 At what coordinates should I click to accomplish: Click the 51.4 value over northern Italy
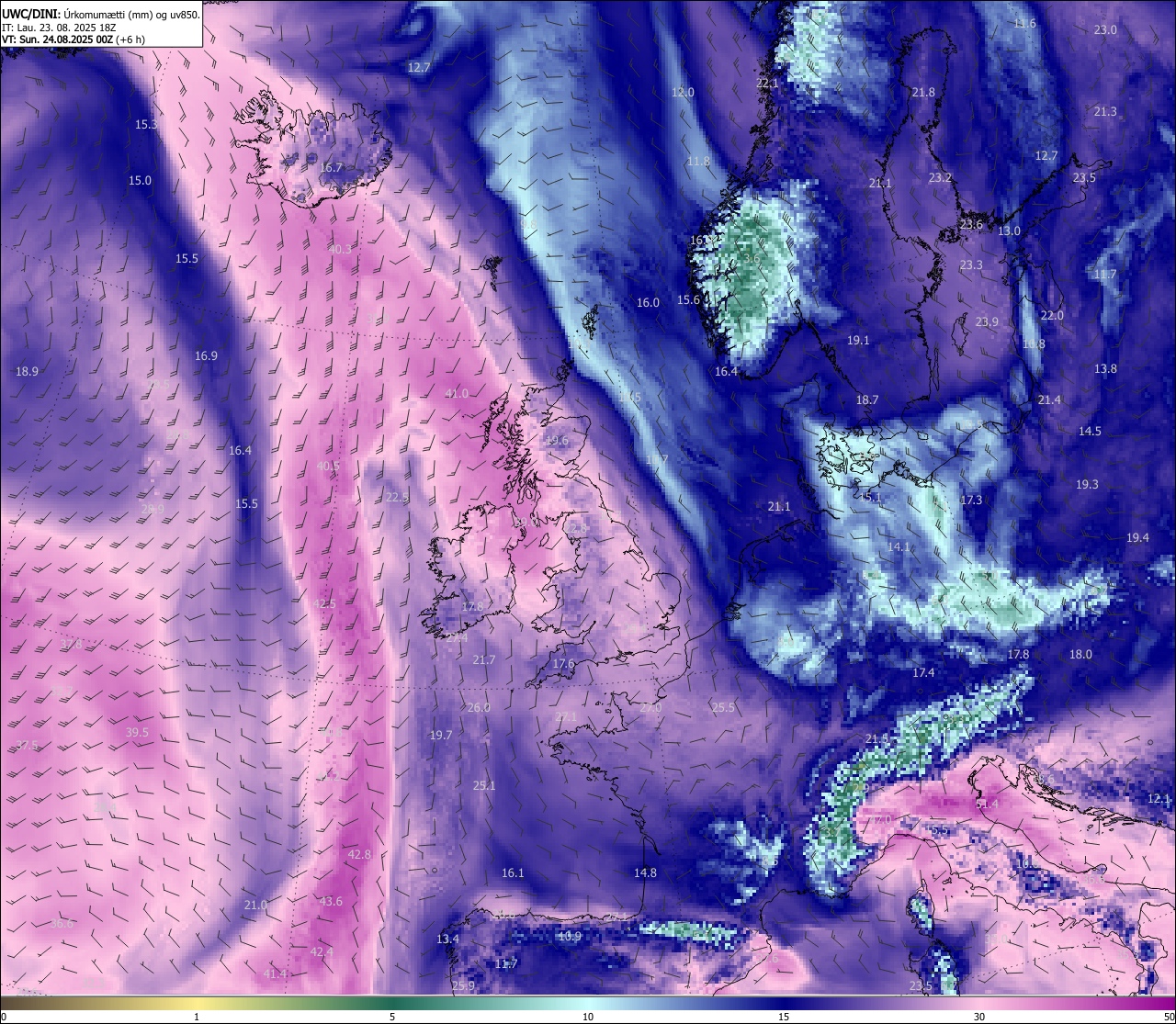[x=987, y=805]
